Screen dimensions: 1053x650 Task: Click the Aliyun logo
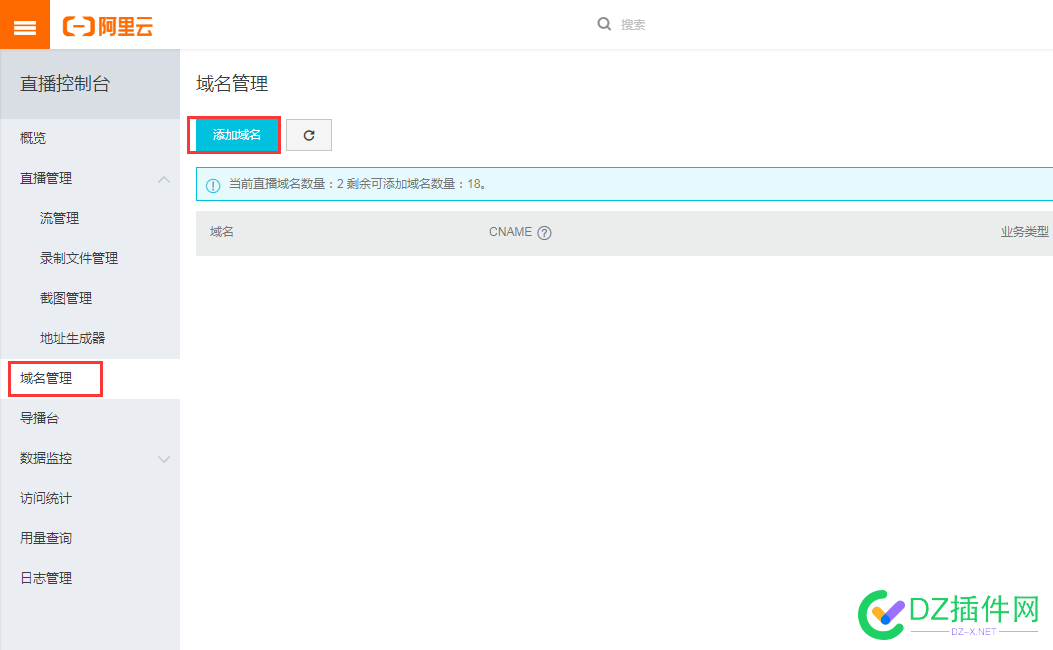(107, 26)
